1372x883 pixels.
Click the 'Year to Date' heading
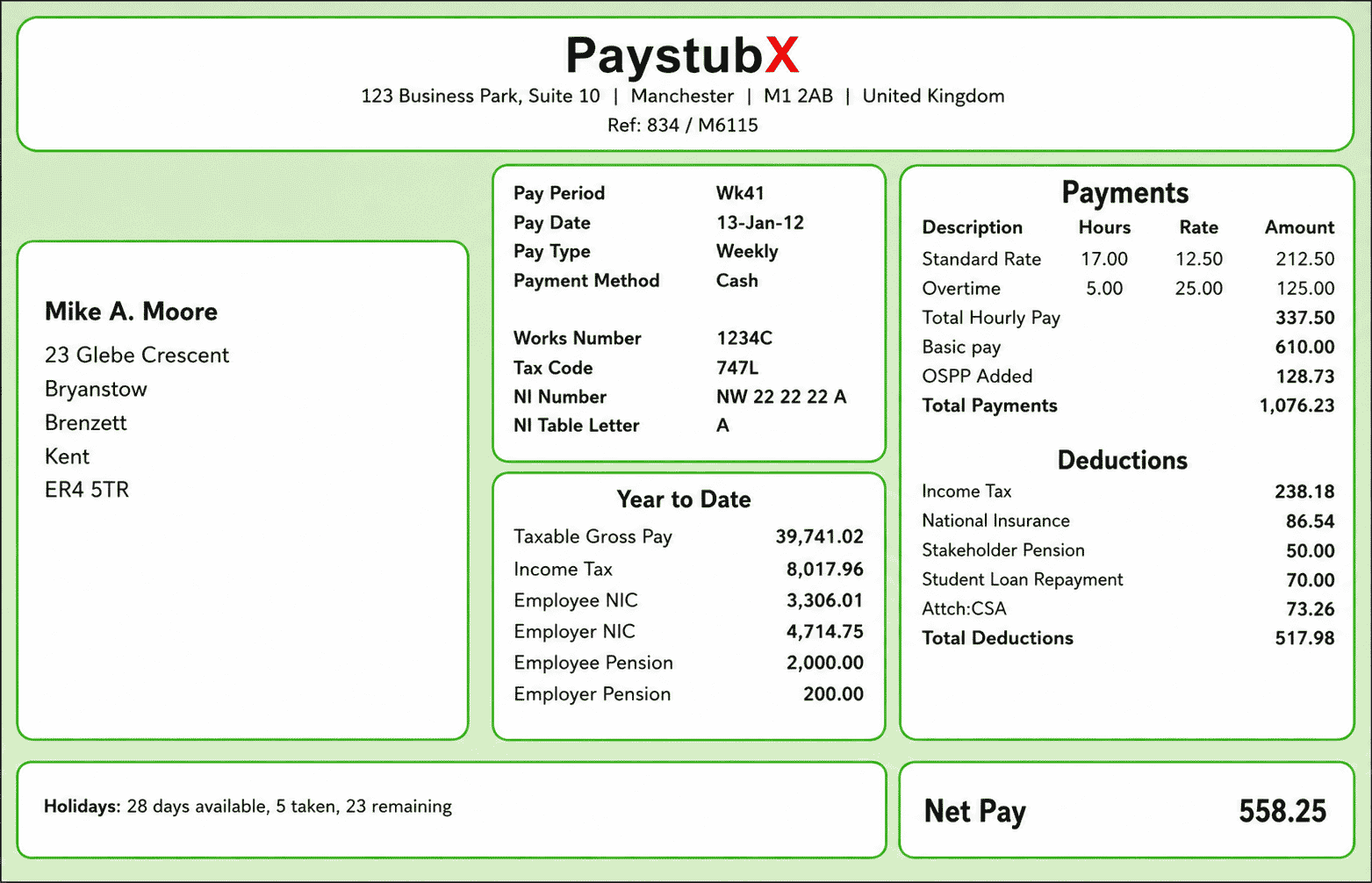point(684,499)
